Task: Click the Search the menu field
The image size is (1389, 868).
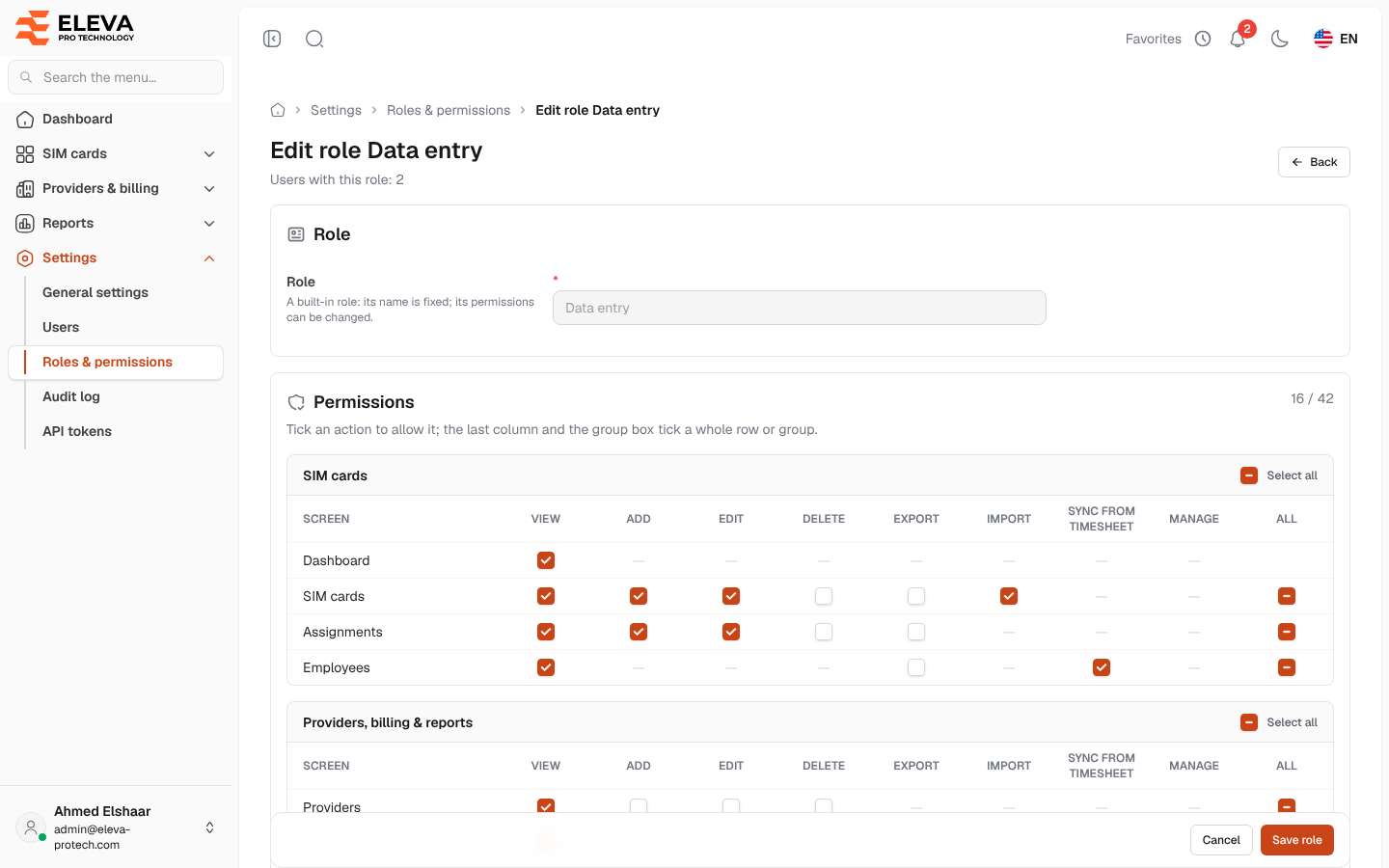Action: coord(116,77)
